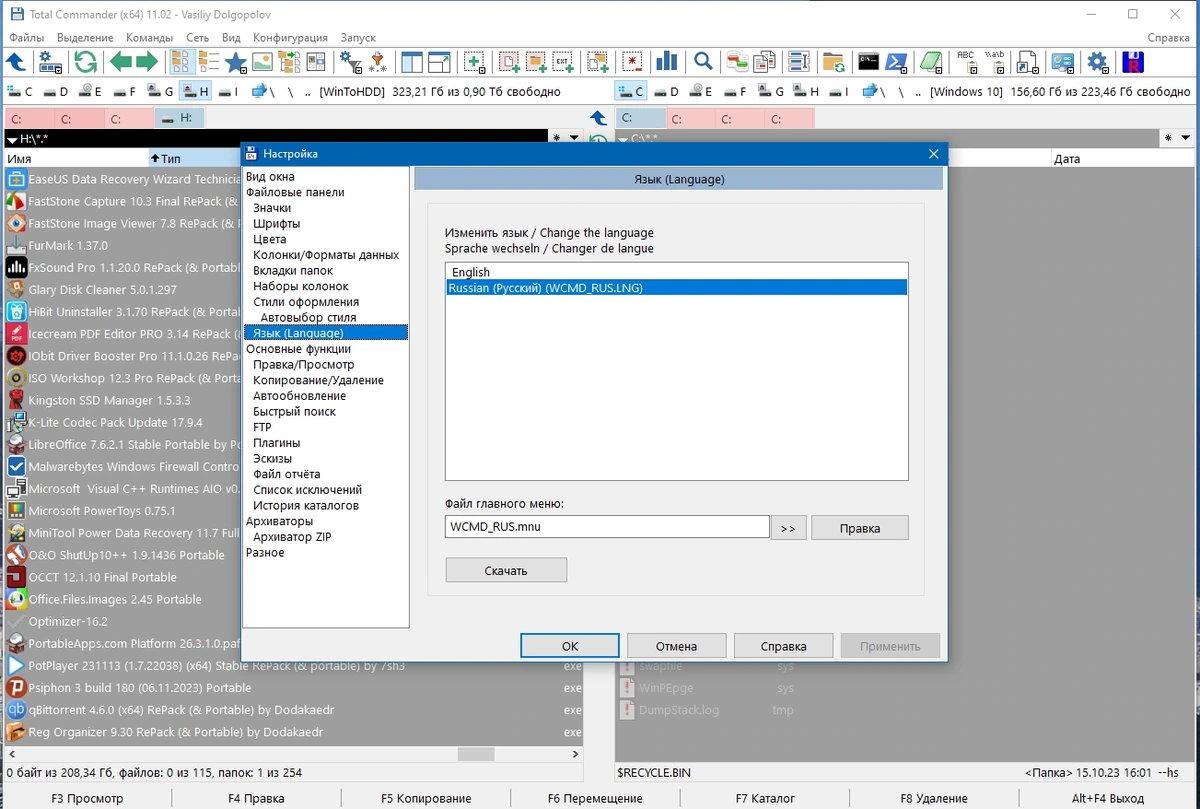
Task: Open Копирование/Удаление settings page
Action: tap(318, 380)
